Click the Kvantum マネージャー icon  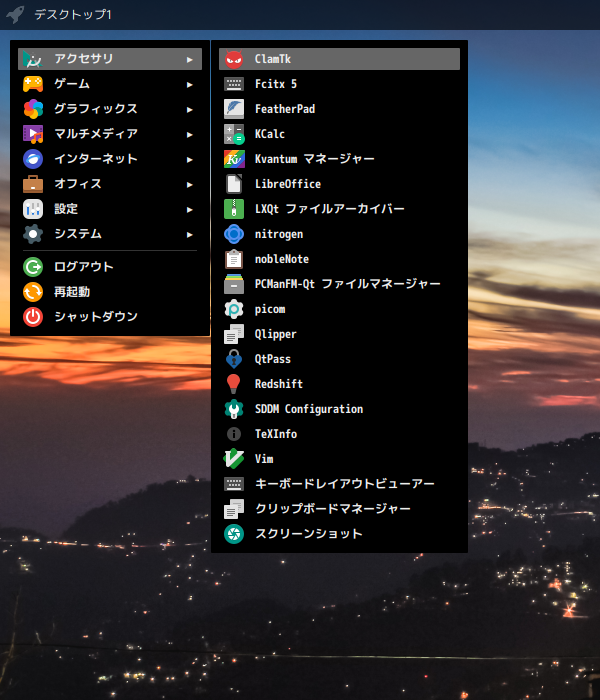pos(234,159)
